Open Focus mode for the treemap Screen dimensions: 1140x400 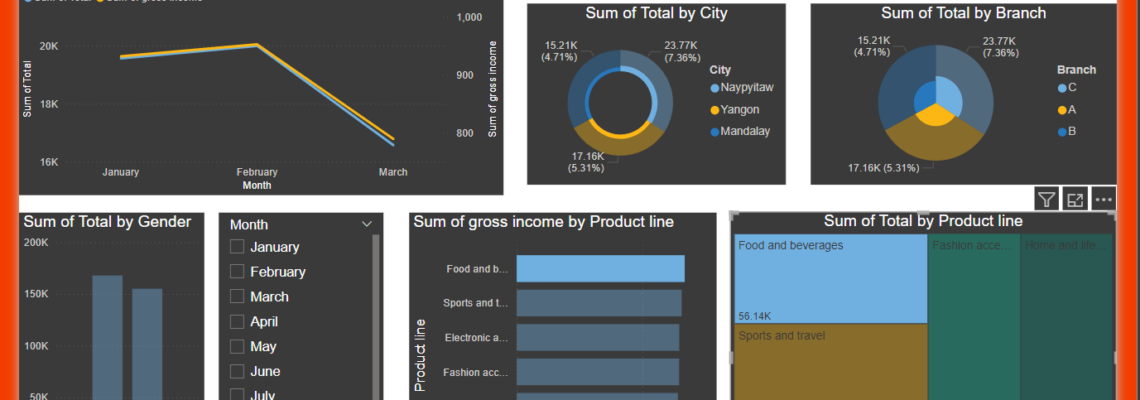[x=1075, y=199]
